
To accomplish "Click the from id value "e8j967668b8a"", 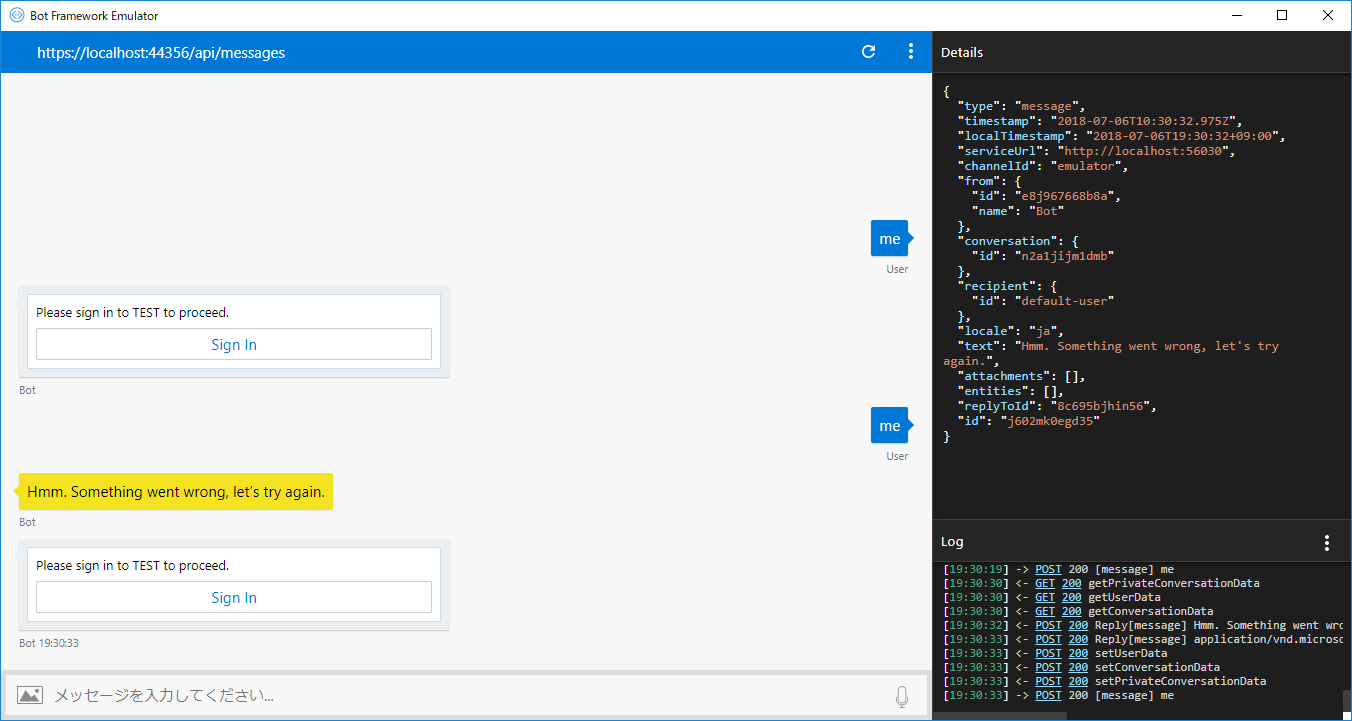I will 1063,196.
